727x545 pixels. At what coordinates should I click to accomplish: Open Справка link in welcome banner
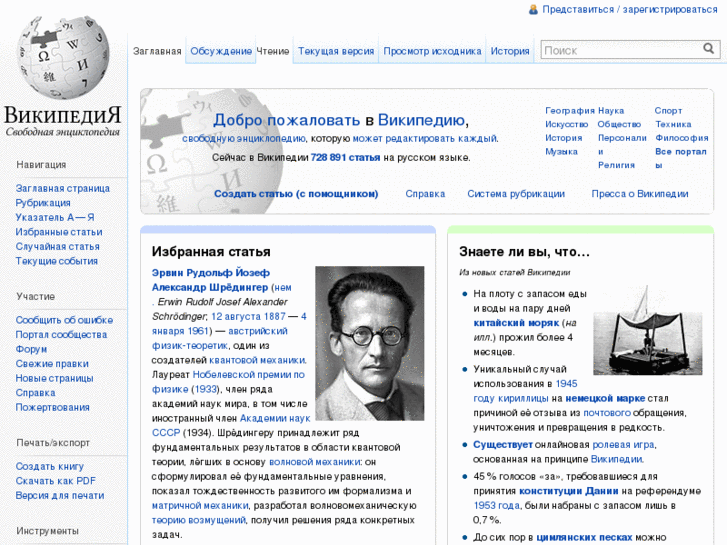425,194
